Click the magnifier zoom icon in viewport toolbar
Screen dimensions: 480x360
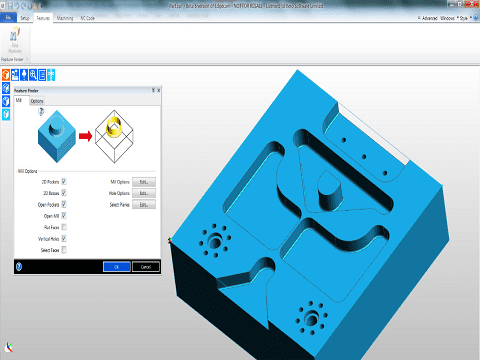tap(33, 75)
